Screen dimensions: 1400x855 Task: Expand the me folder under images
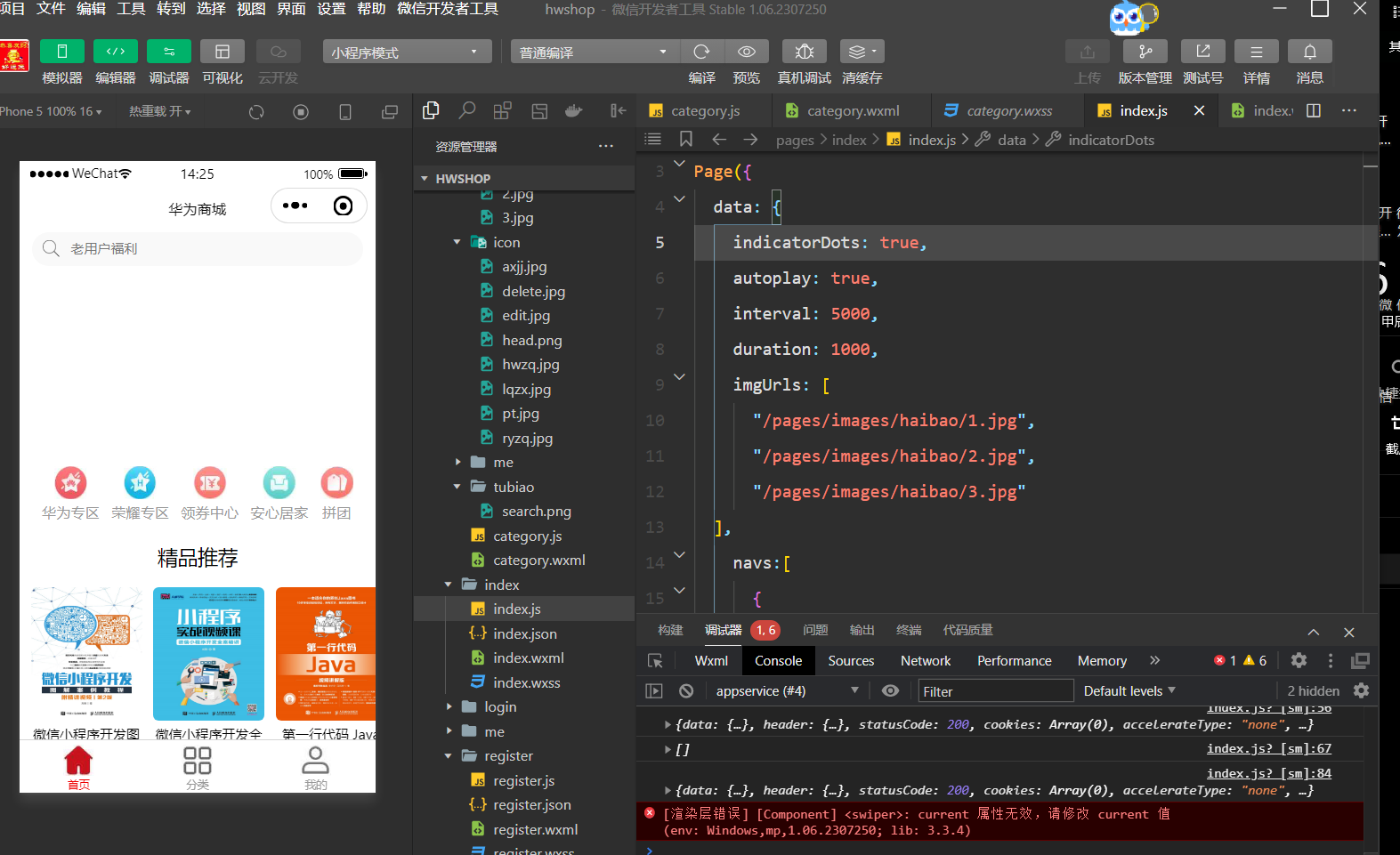[x=457, y=463]
